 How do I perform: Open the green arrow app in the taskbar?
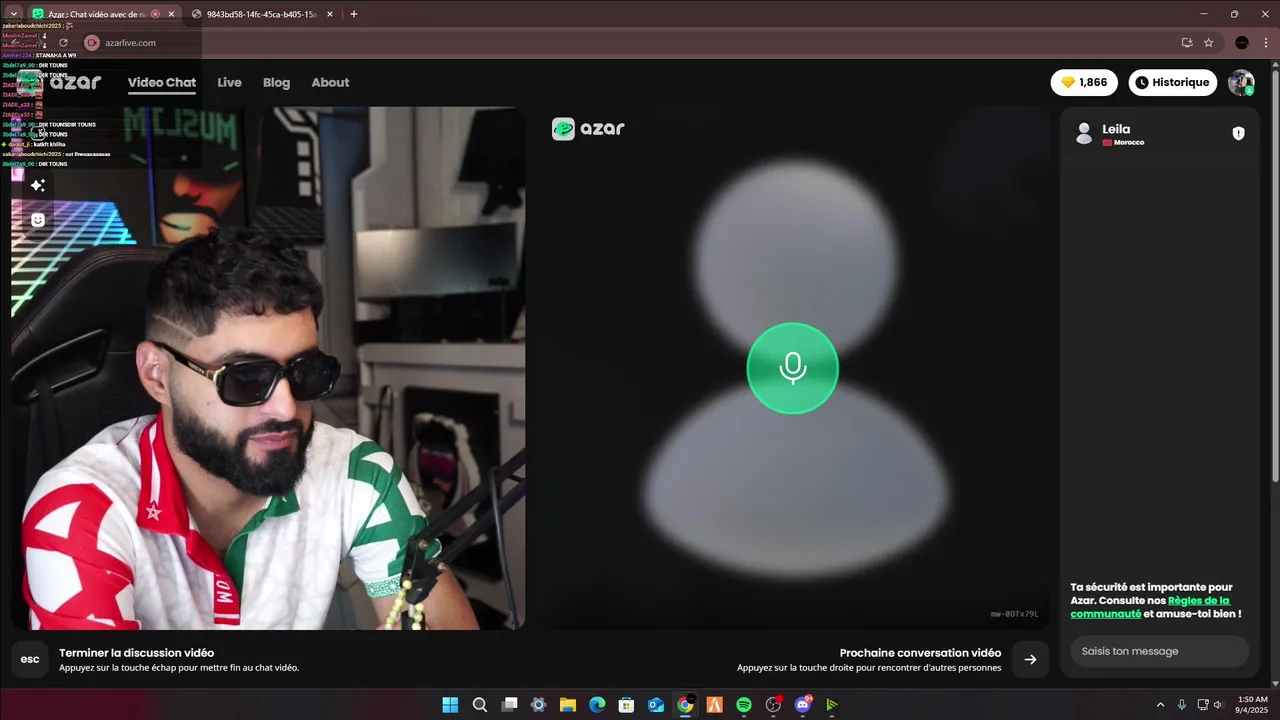coord(832,705)
